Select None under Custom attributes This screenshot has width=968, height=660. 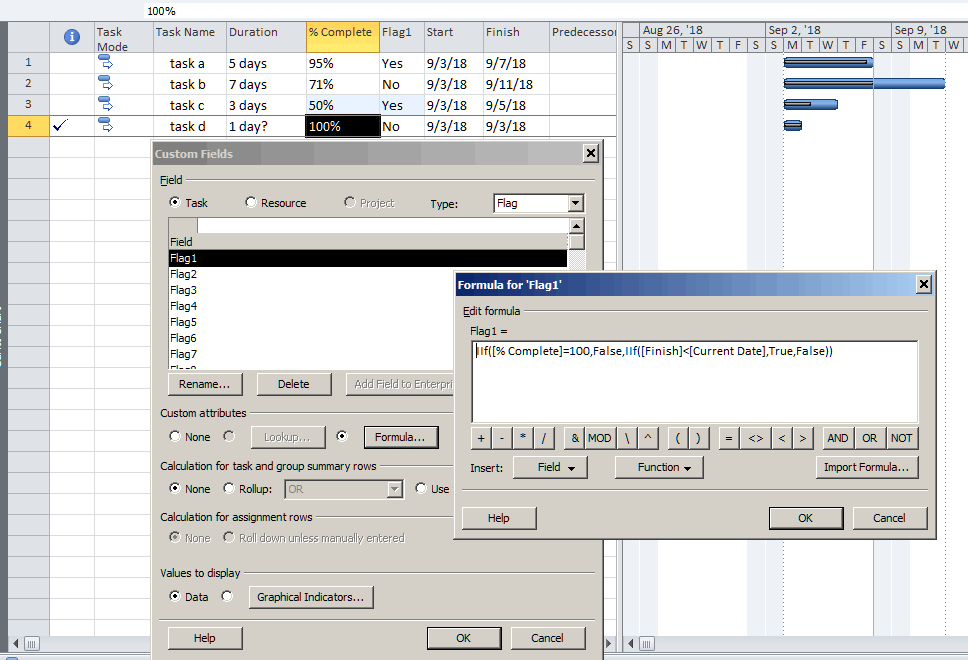coord(175,436)
